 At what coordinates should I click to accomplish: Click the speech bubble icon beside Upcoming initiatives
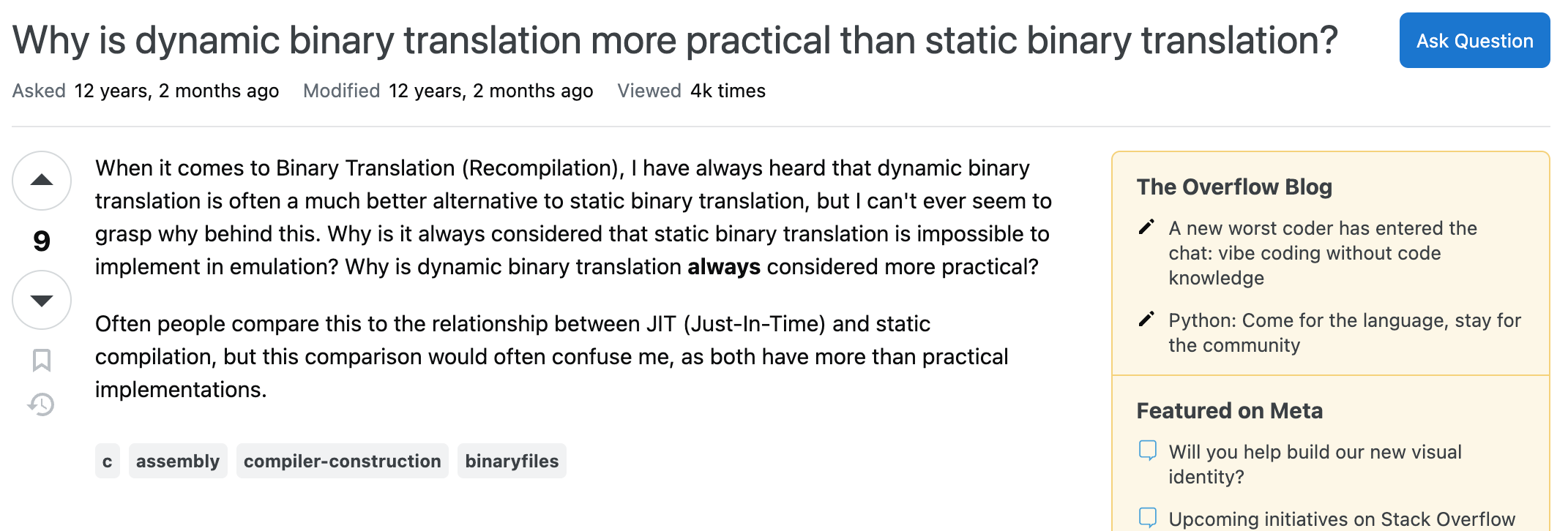[x=1148, y=518]
